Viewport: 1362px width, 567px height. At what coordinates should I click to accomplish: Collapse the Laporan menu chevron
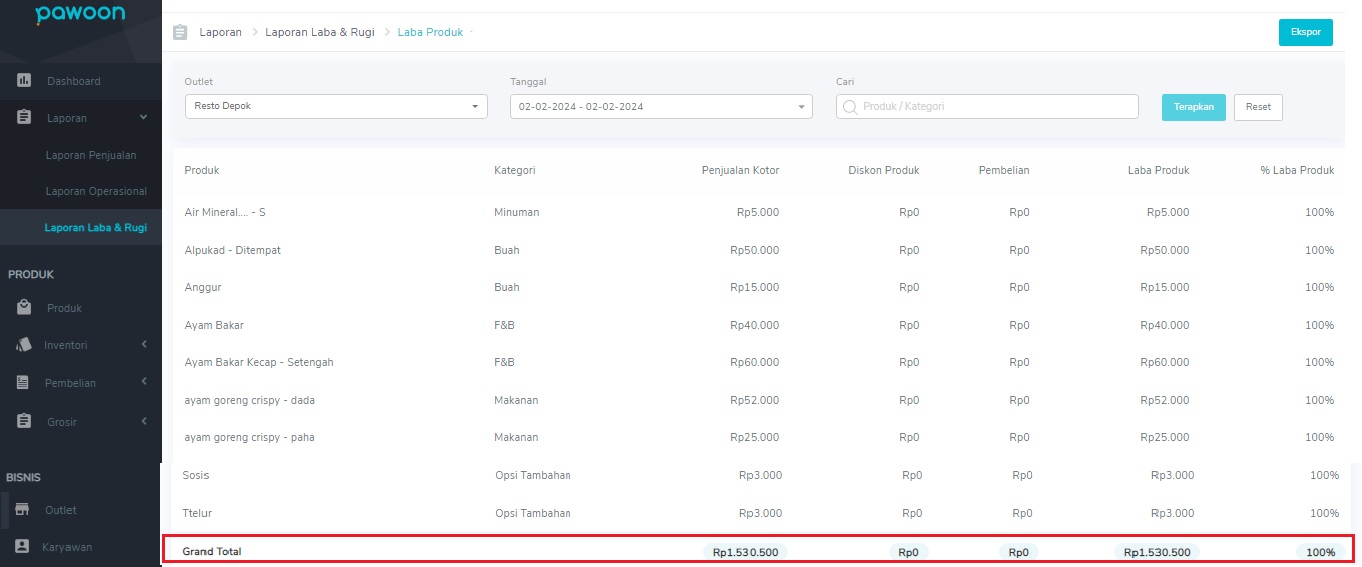click(143, 118)
